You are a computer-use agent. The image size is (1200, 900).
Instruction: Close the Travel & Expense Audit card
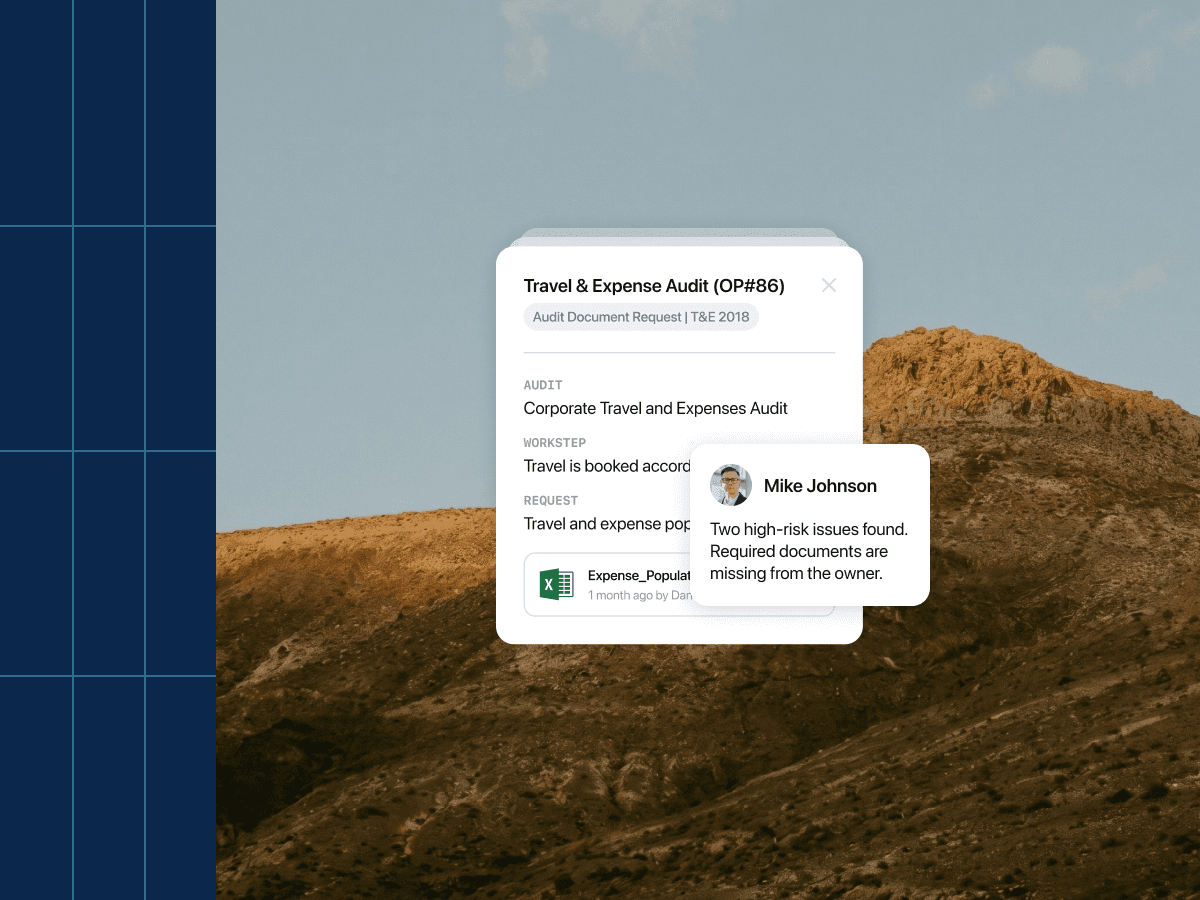coord(829,285)
